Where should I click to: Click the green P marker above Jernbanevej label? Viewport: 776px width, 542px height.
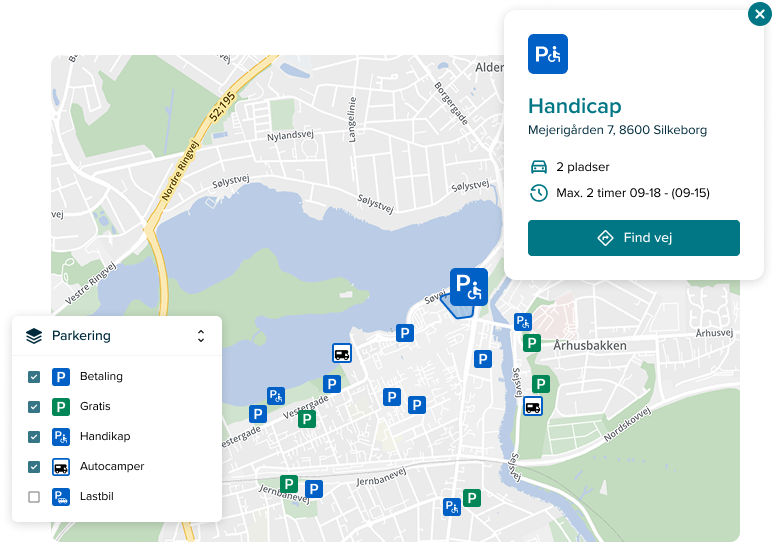pos(289,484)
